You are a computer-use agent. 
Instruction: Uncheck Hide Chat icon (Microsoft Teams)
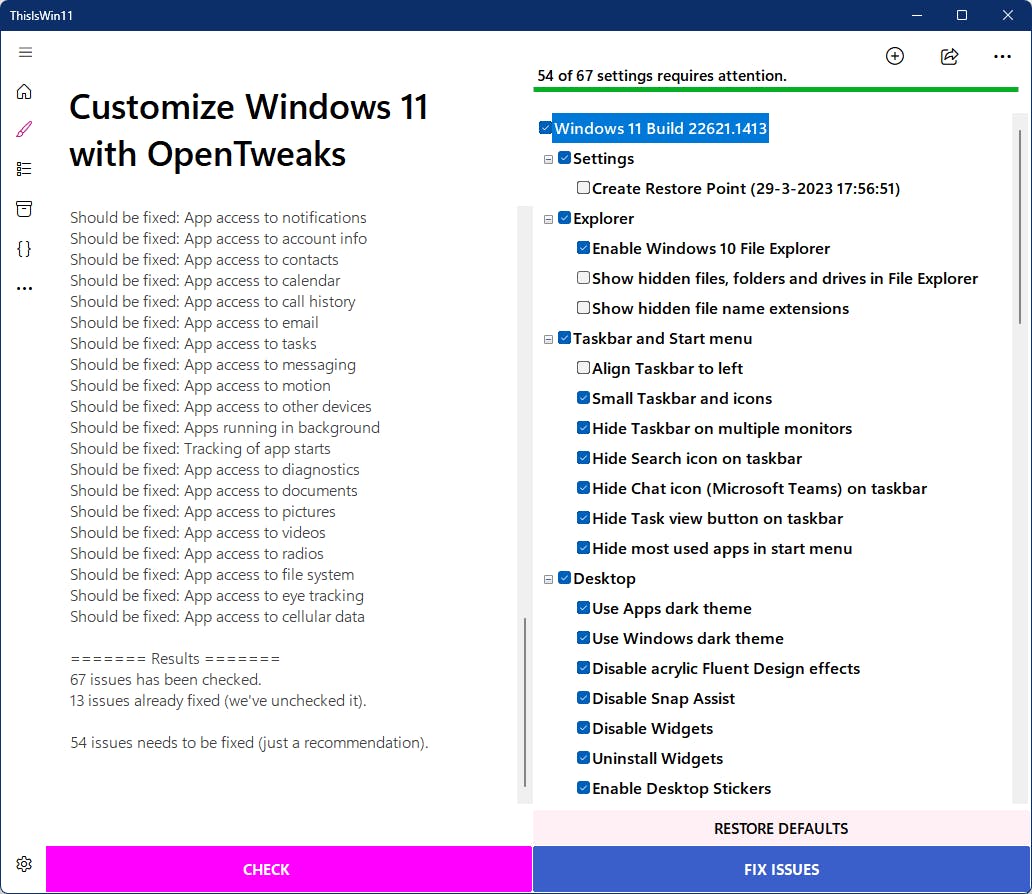tap(583, 487)
